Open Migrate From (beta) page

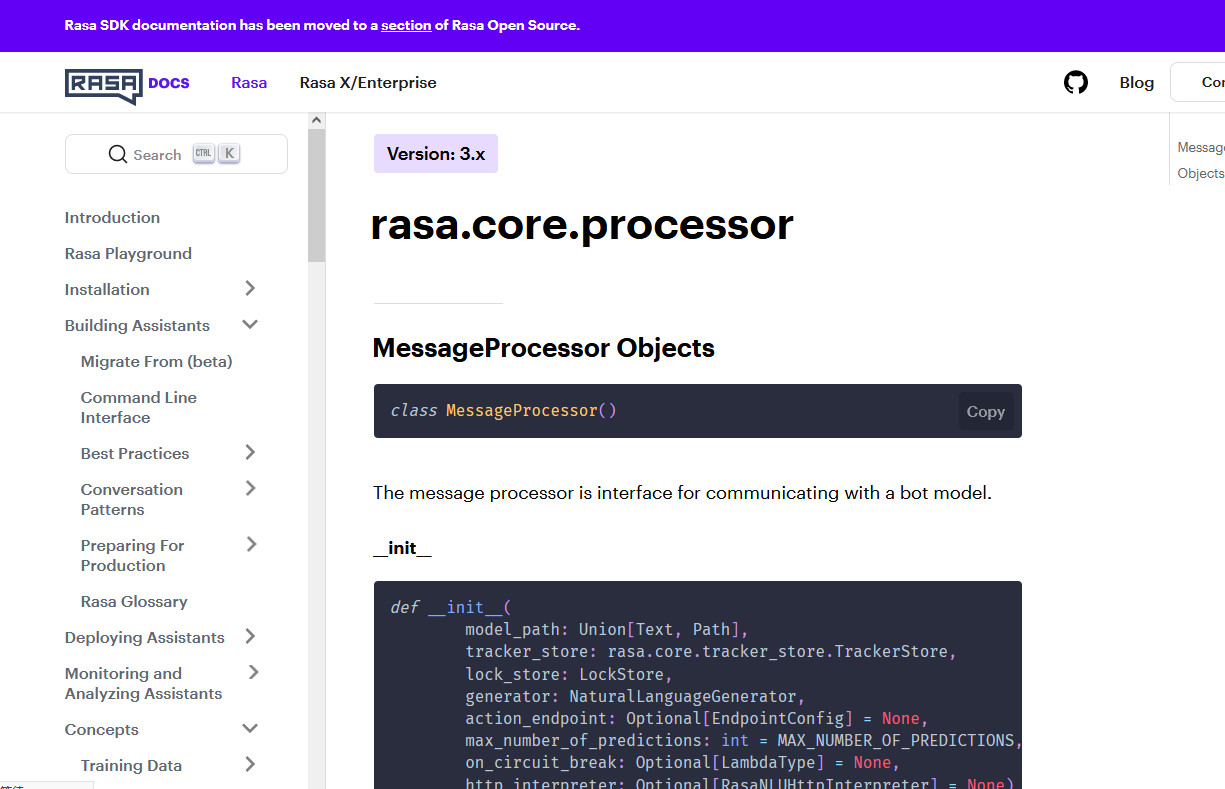point(156,362)
